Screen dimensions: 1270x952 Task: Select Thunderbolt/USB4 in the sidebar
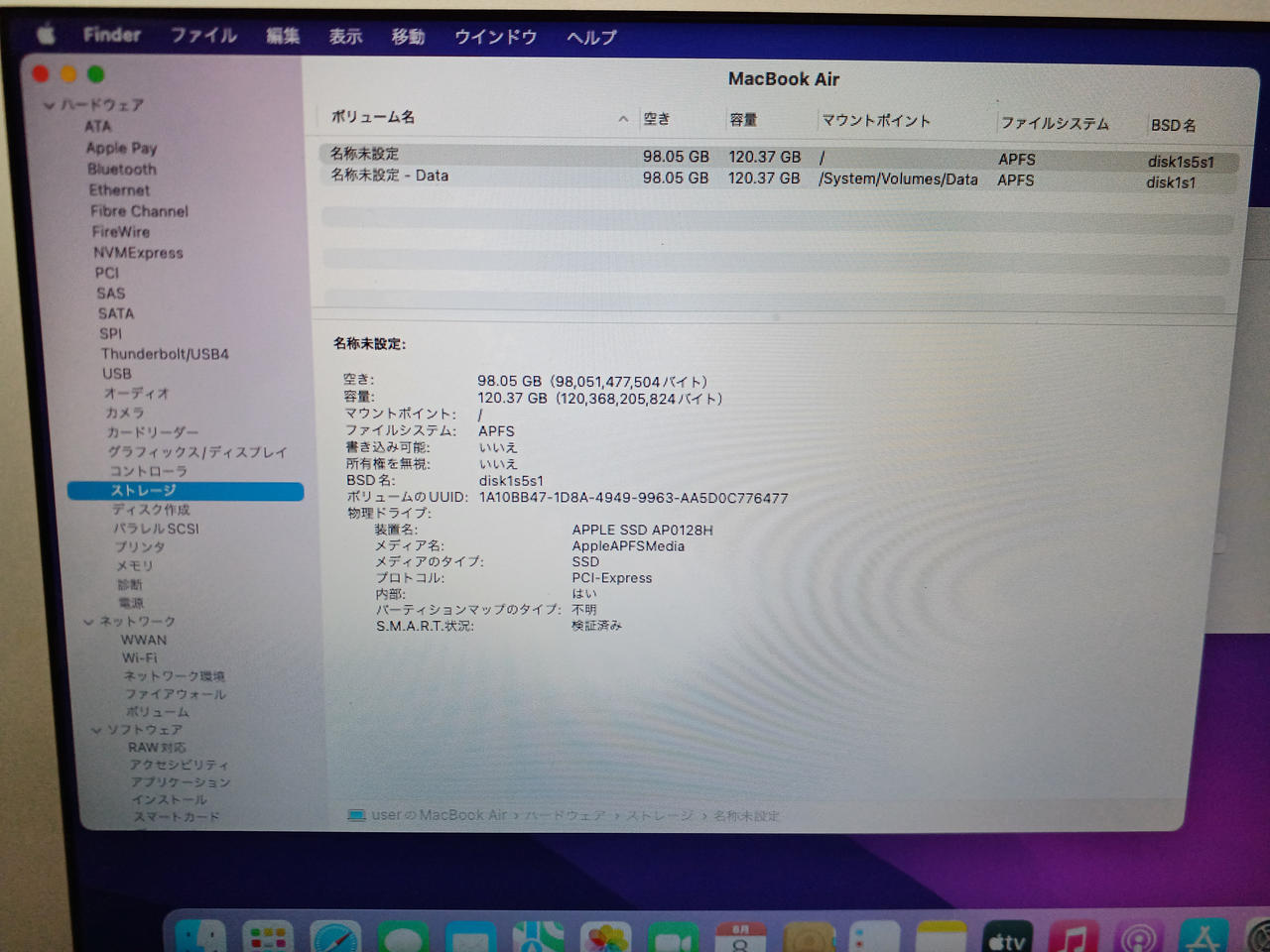point(165,353)
